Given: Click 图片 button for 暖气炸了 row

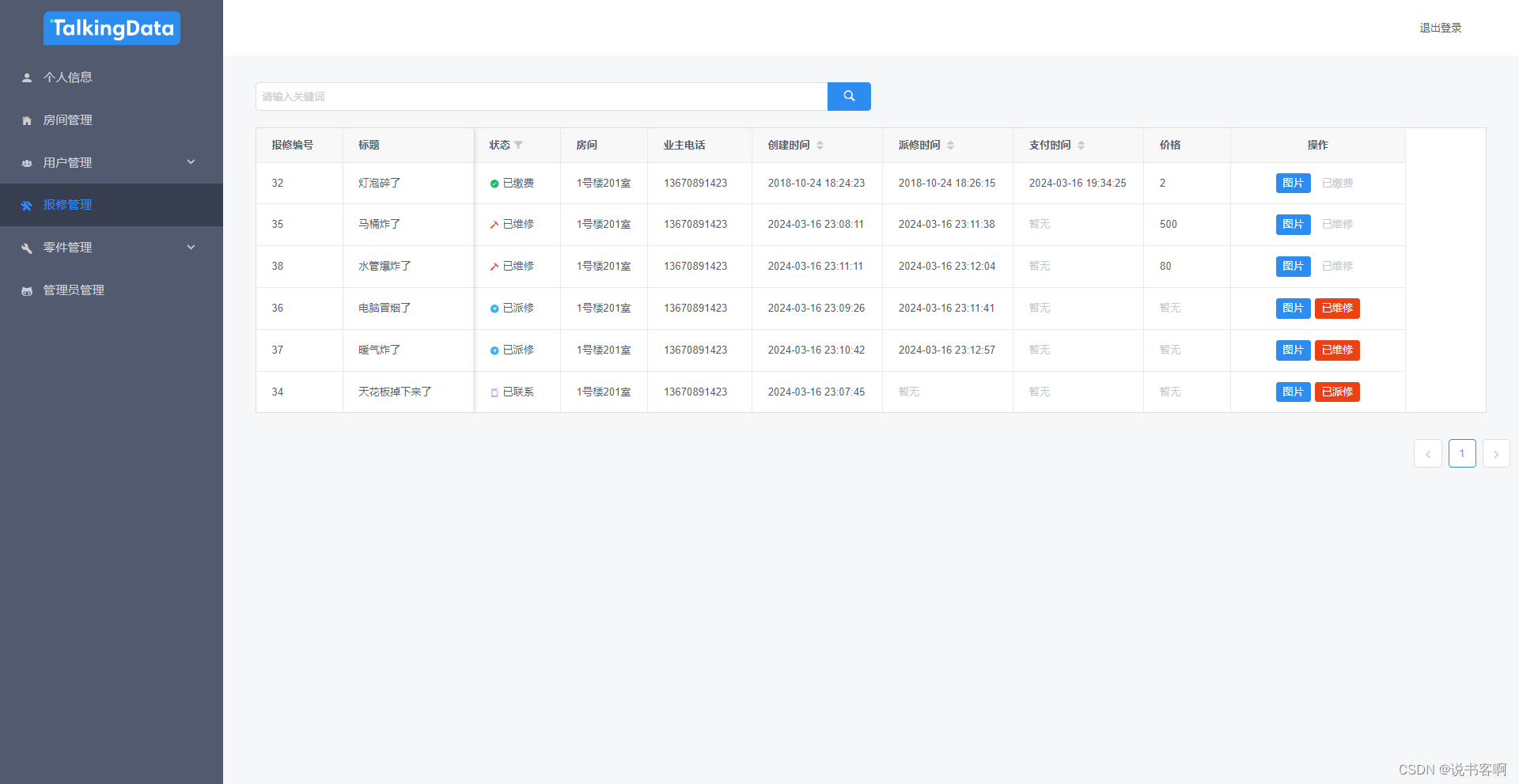Looking at the screenshot, I should click(1293, 350).
